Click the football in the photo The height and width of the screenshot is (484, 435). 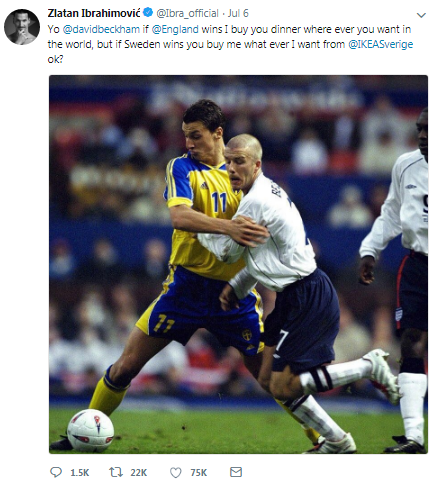coord(91,431)
